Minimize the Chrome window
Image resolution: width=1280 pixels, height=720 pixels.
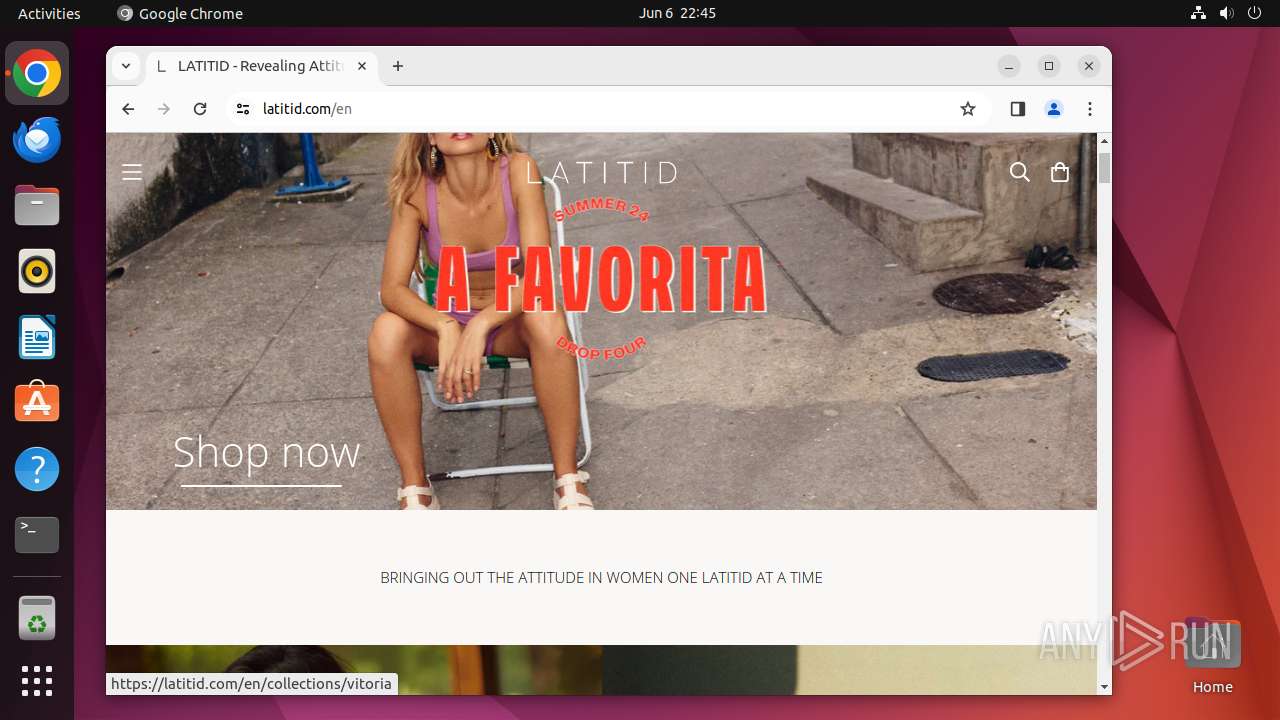click(x=1009, y=66)
